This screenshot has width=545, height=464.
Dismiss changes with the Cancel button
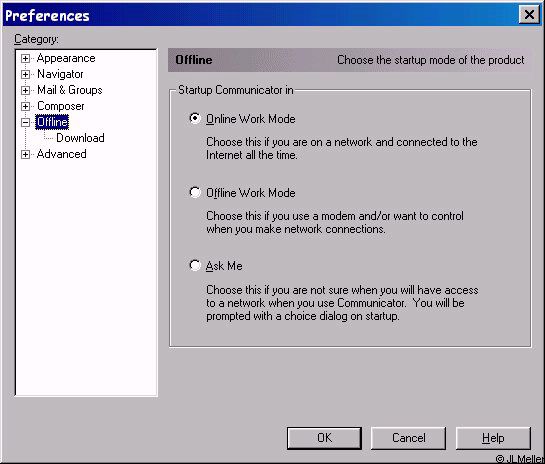(x=408, y=438)
